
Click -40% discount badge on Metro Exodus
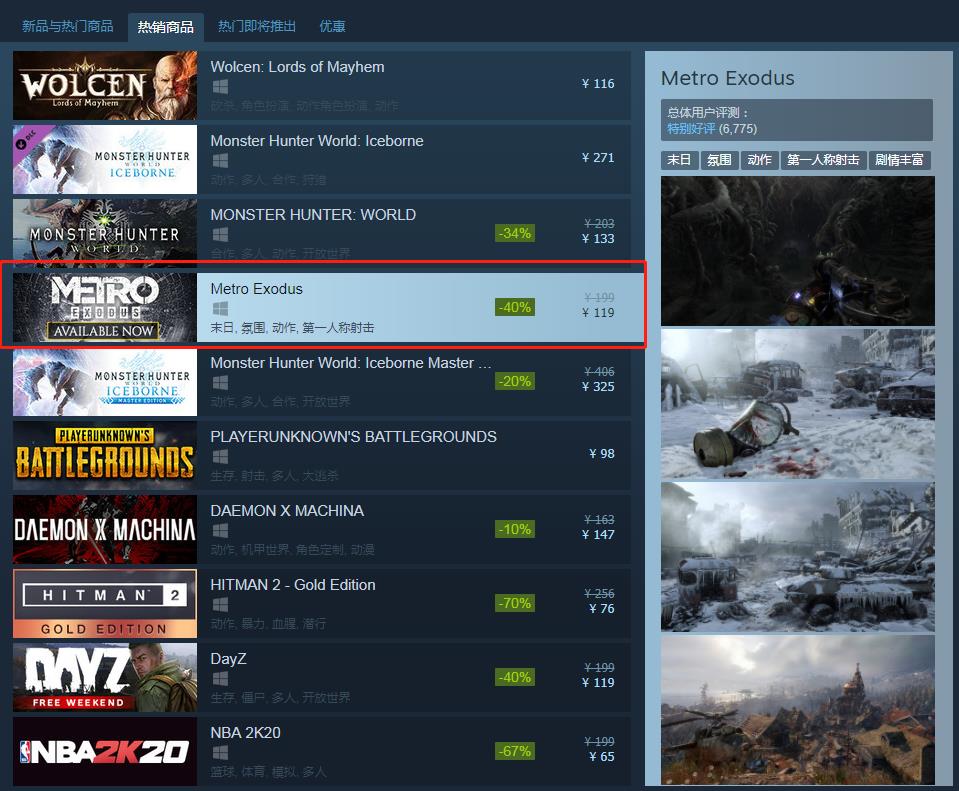tap(515, 307)
